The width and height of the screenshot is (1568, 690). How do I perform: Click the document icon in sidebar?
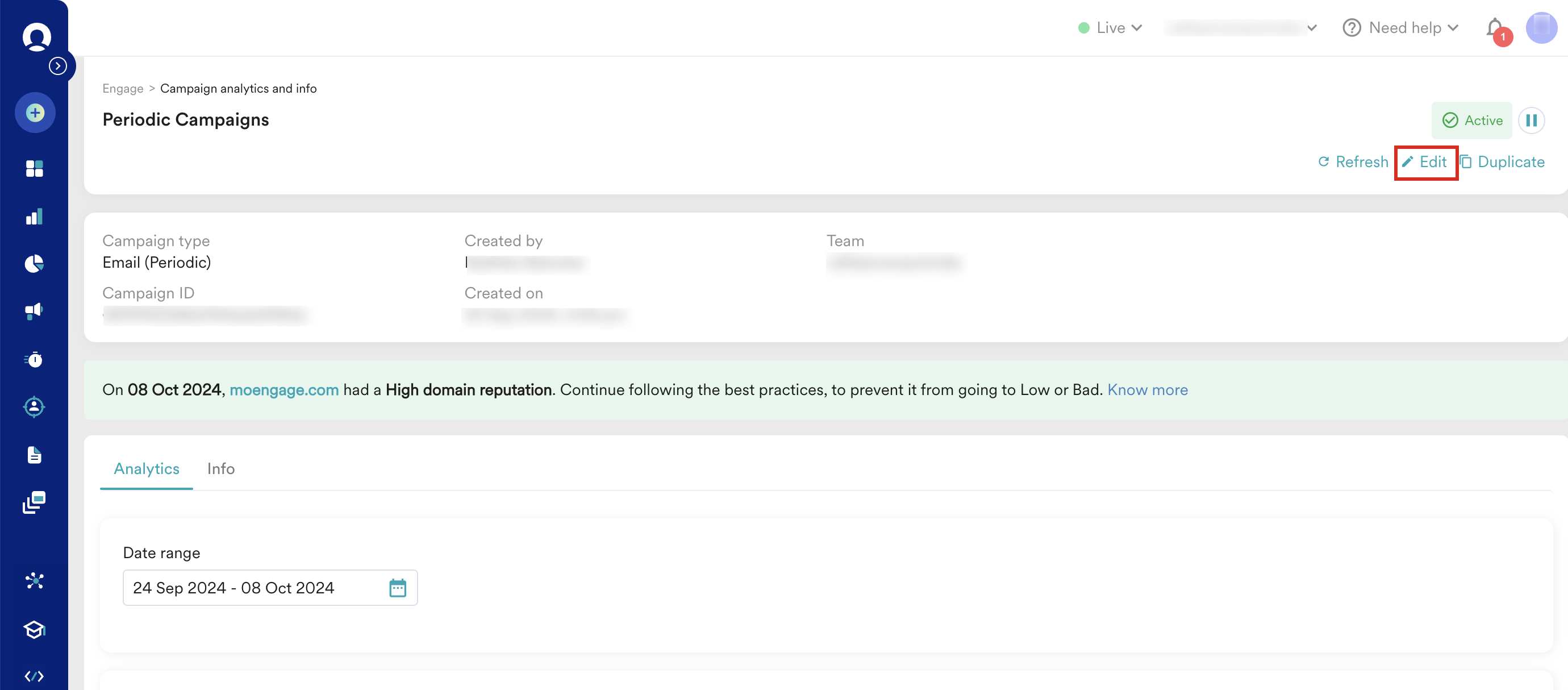coord(35,455)
